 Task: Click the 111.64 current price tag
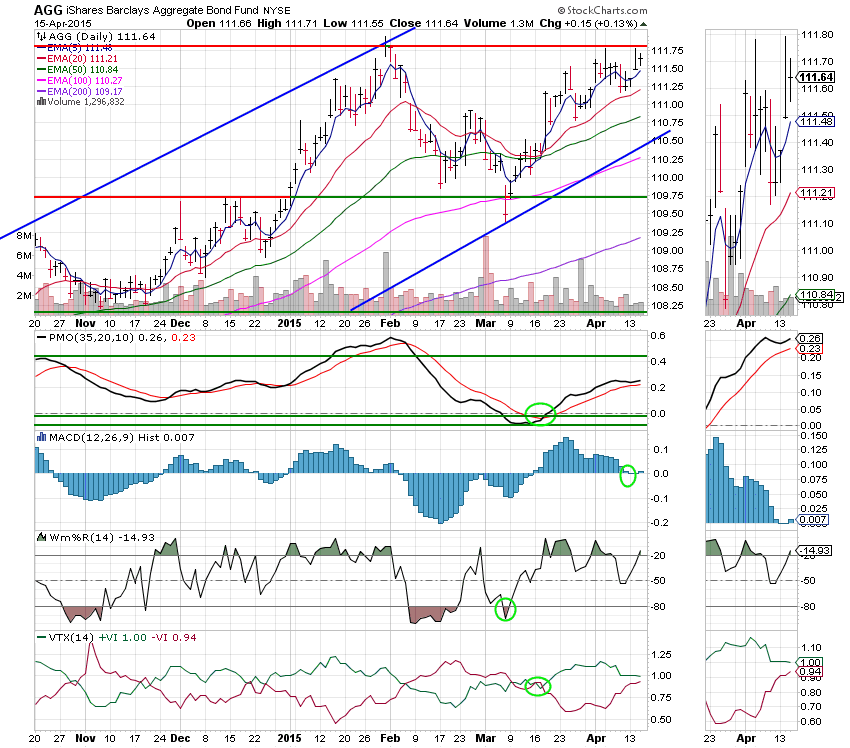pos(816,76)
